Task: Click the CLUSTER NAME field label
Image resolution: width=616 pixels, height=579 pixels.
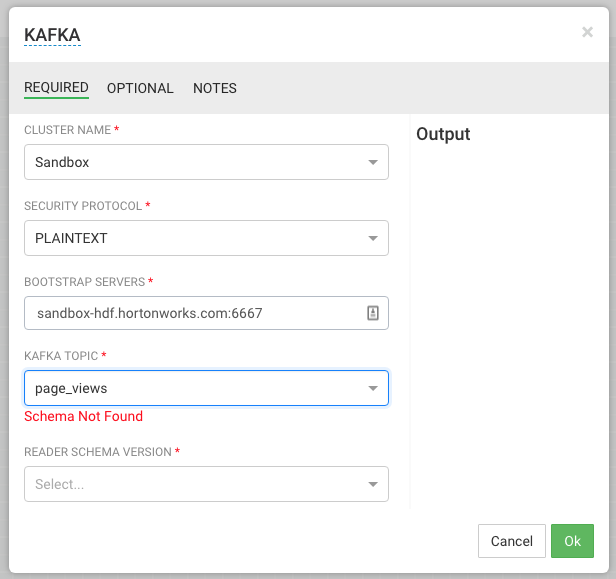Action: pos(67,130)
